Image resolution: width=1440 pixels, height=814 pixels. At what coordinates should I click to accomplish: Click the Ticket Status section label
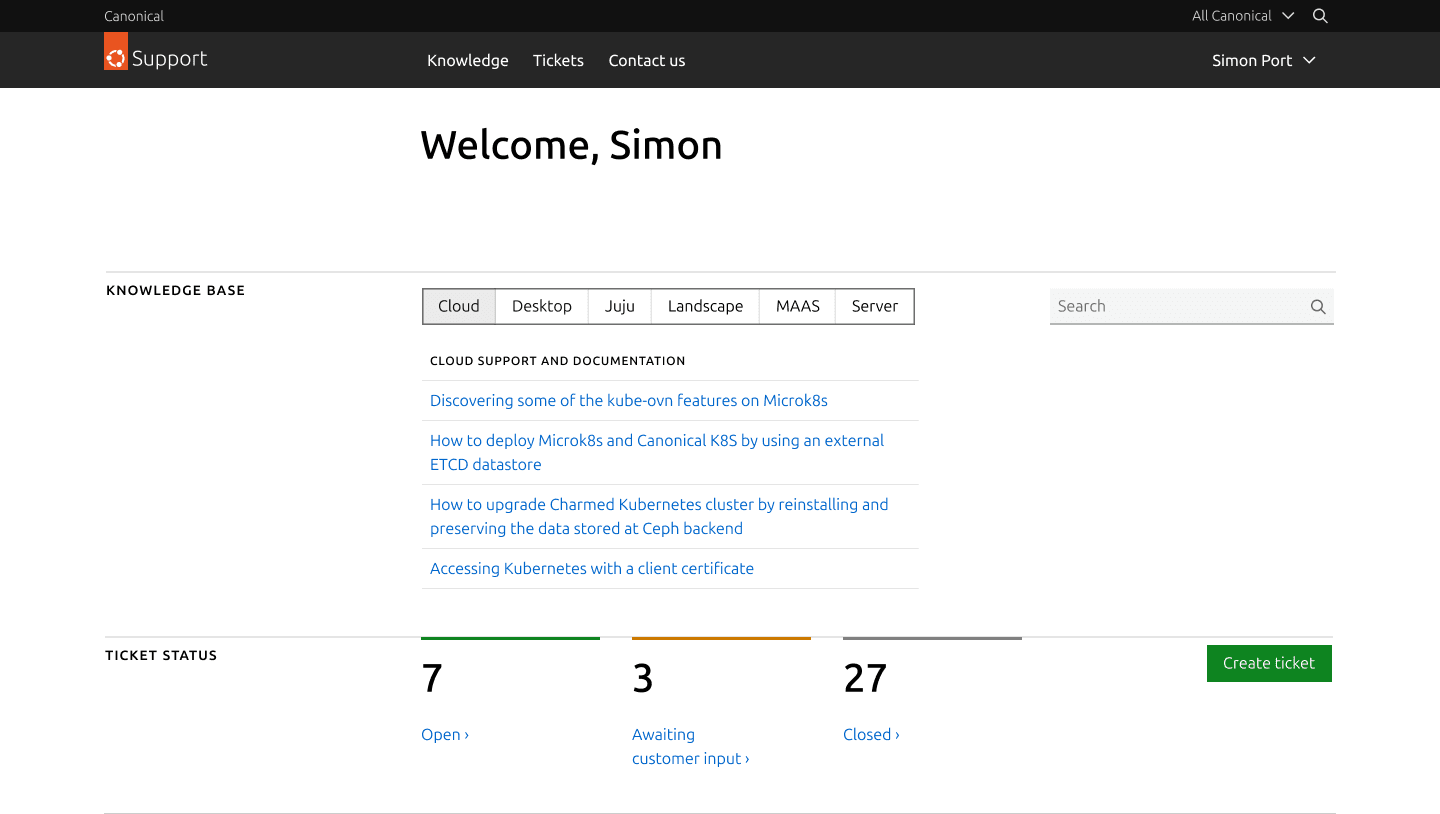coord(161,655)
